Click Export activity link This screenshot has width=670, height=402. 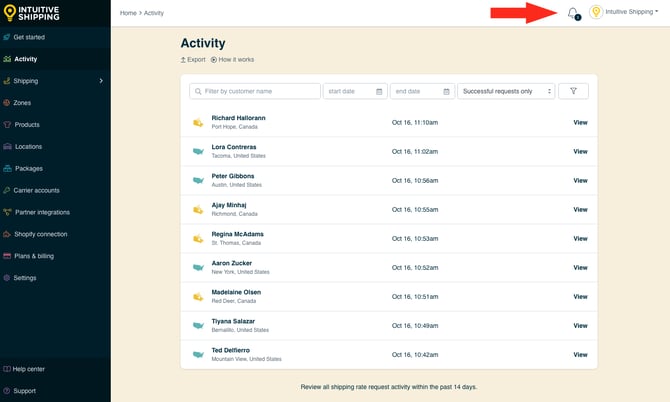(193, 59)
